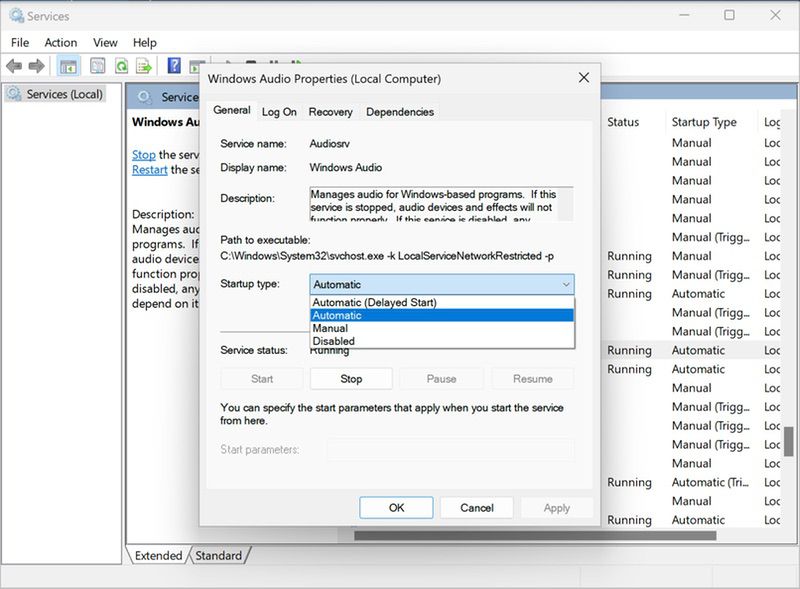
Task: Open the File menu
Action: [20, 42]
